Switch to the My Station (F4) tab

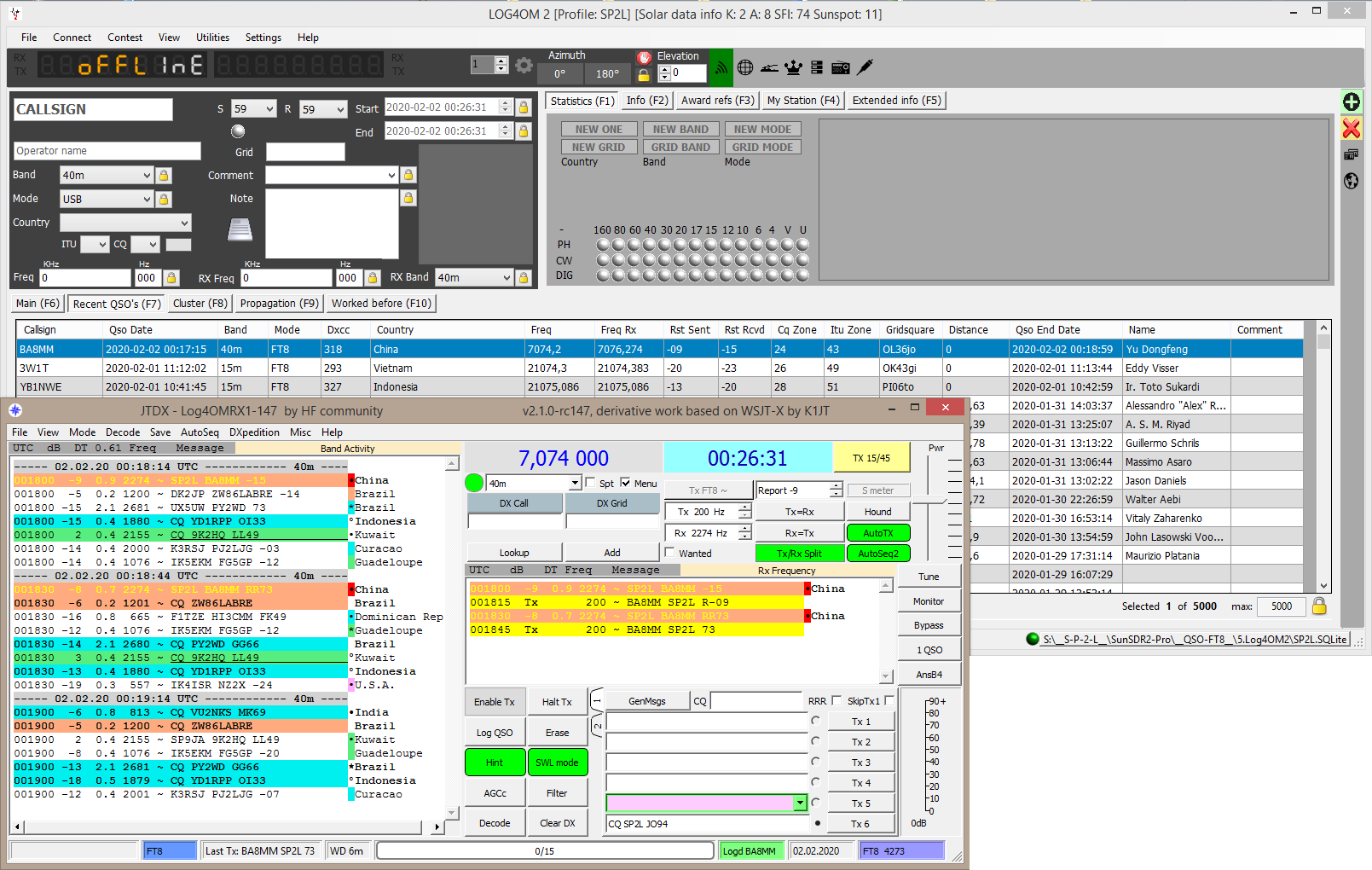click(x=803, y=101)
